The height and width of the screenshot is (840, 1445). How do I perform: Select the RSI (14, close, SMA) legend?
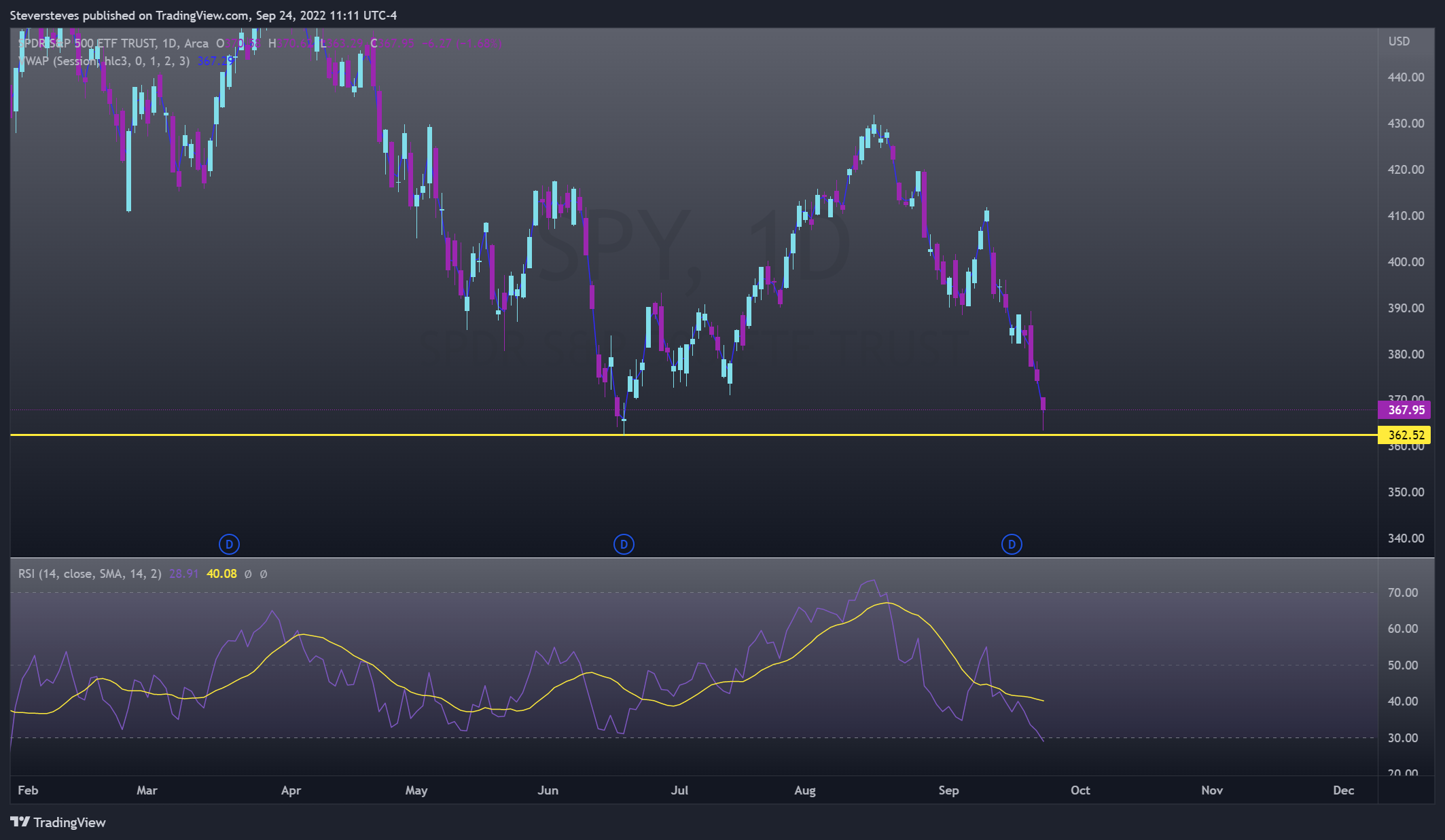pos(90,574)
